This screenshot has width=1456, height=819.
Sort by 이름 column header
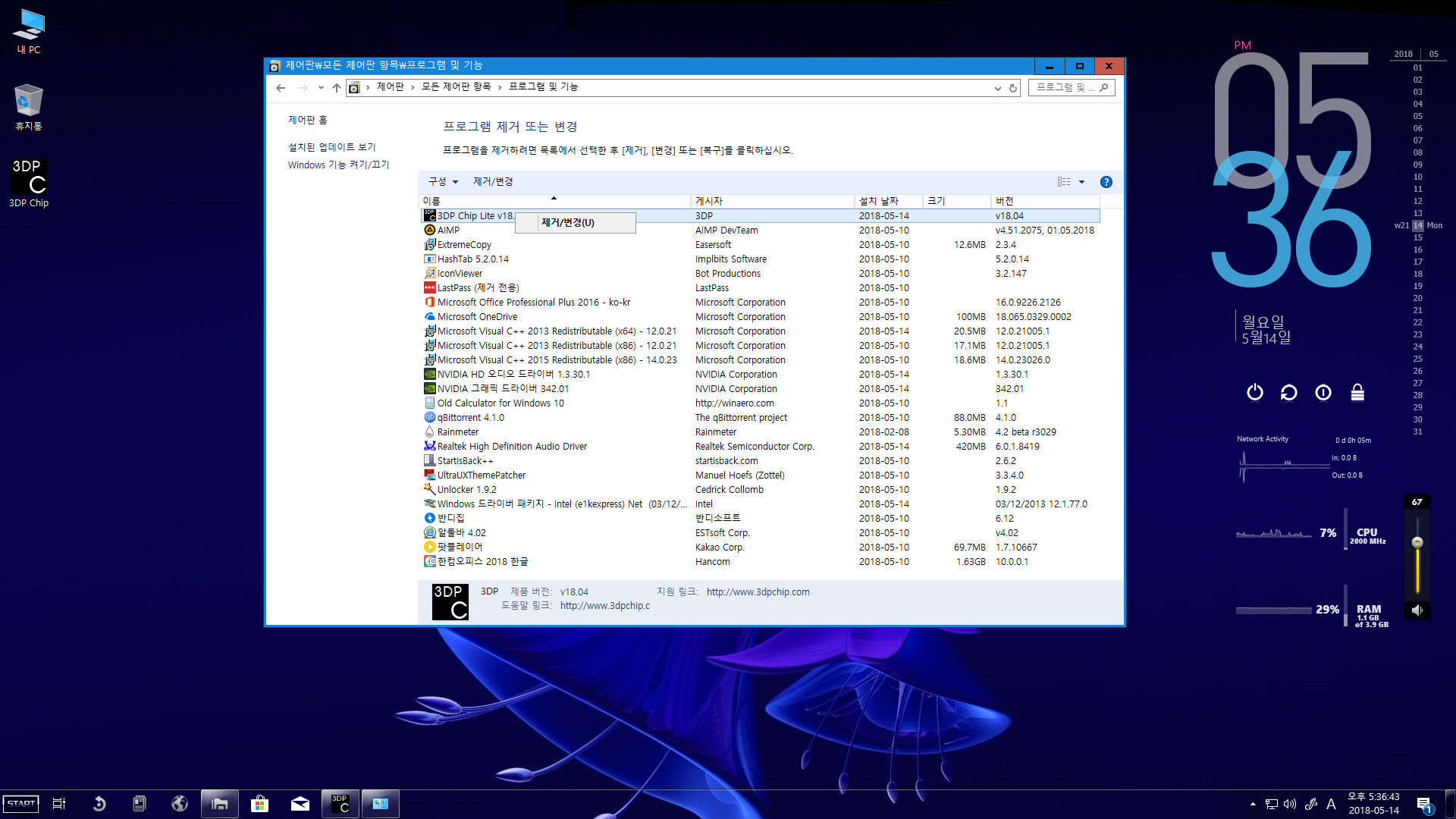(554, 201)
